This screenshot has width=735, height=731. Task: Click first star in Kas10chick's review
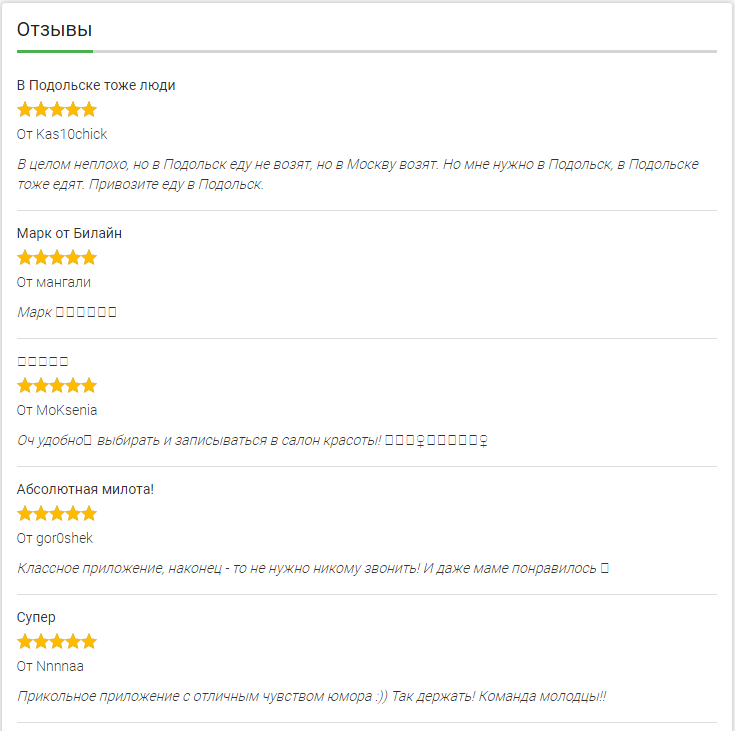tap(25, 109)
